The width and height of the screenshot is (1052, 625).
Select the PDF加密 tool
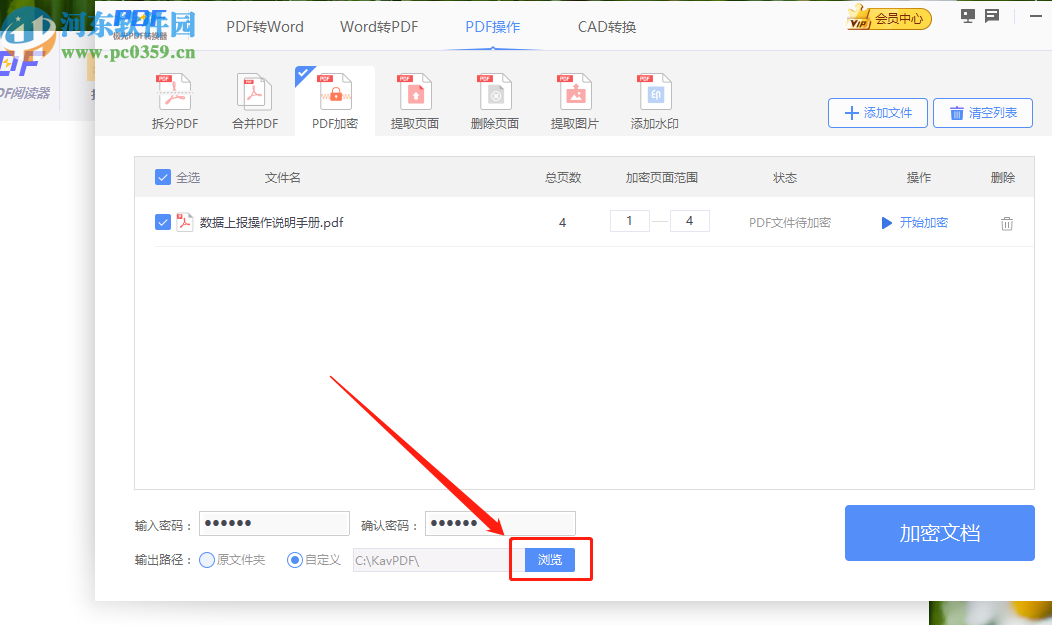coord(334,99)
